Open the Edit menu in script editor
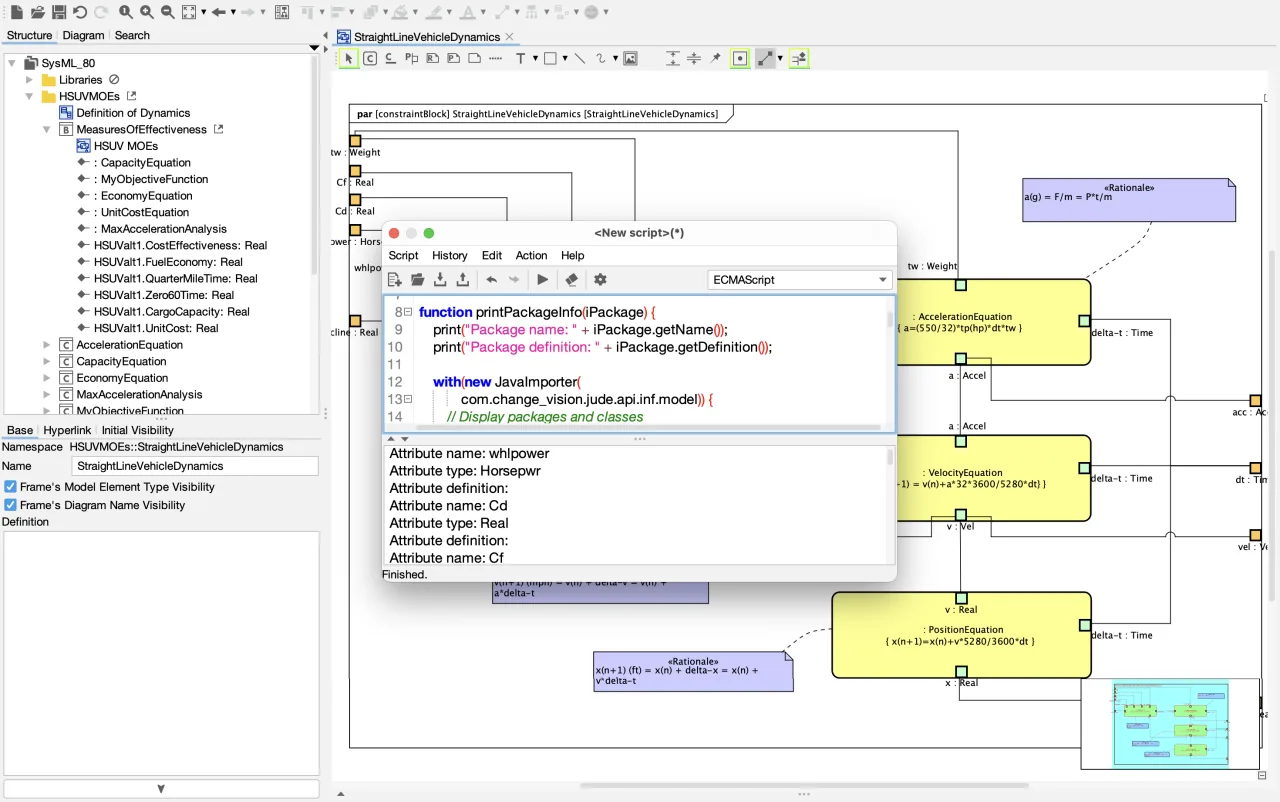 coord(492,255)
